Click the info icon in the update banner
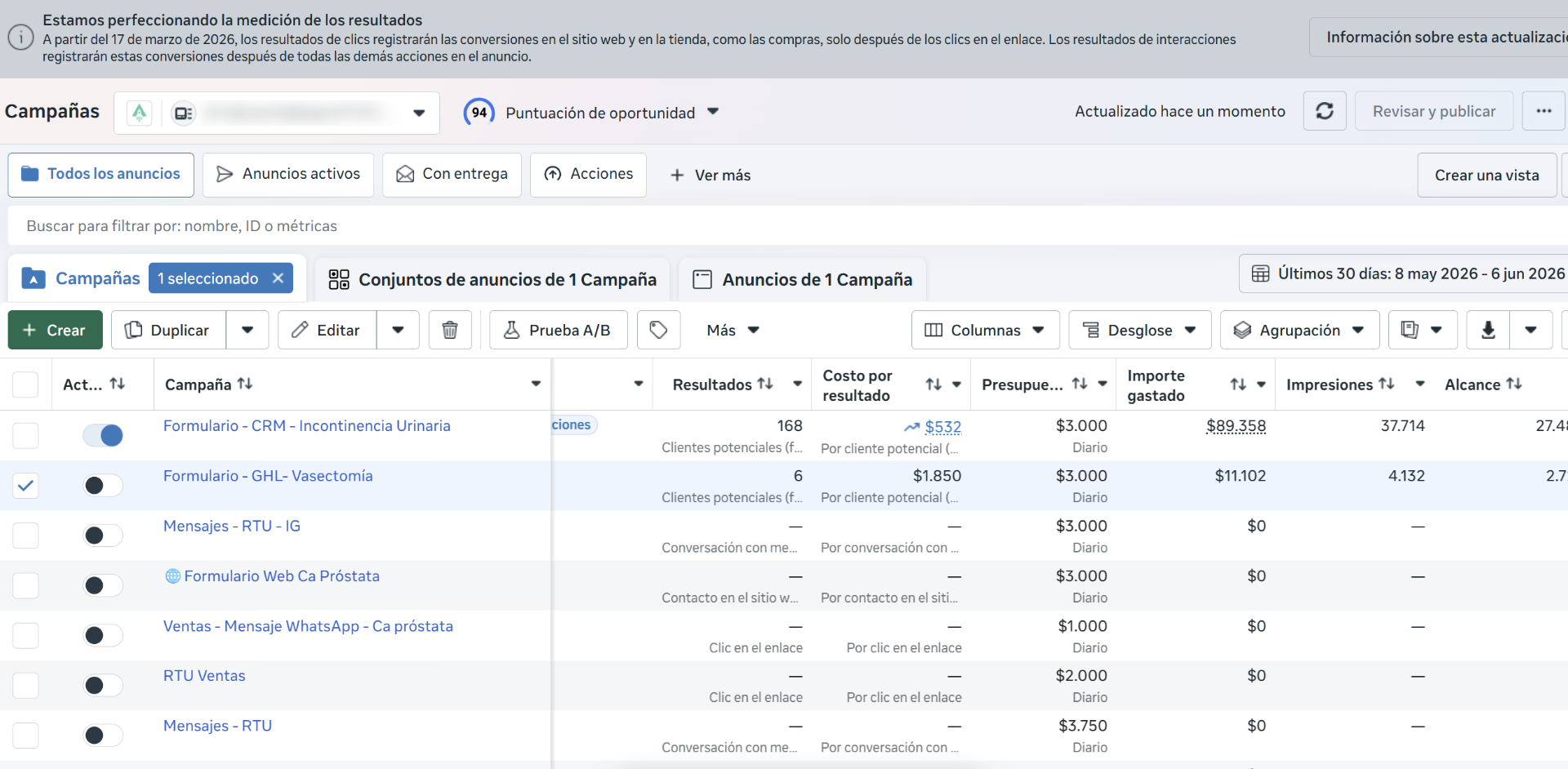The height and width of the screenshot is (769, 1568). tap(20, 37)
